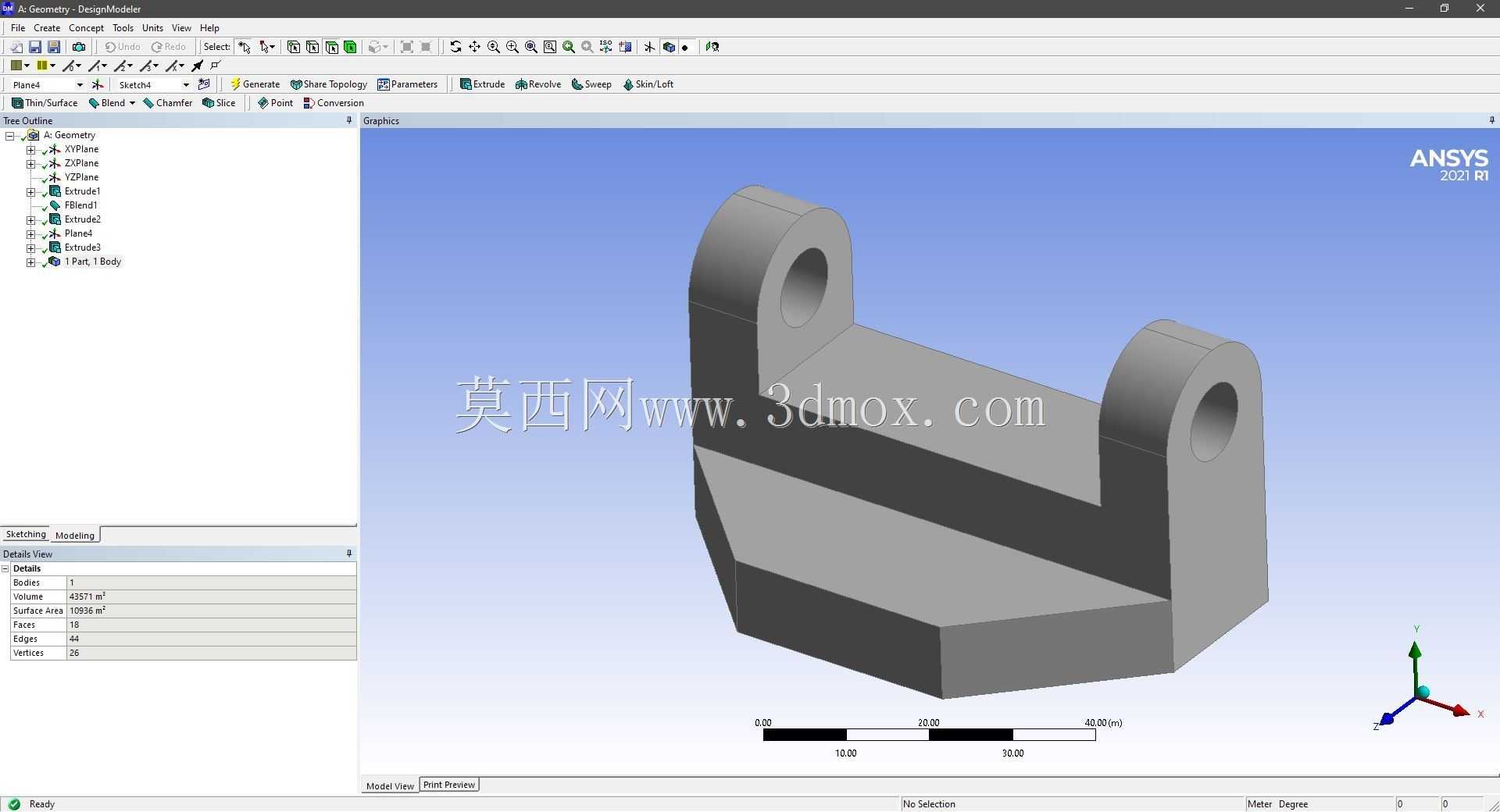Click the New Sketch icon beside Sketch4

point(204,84)
